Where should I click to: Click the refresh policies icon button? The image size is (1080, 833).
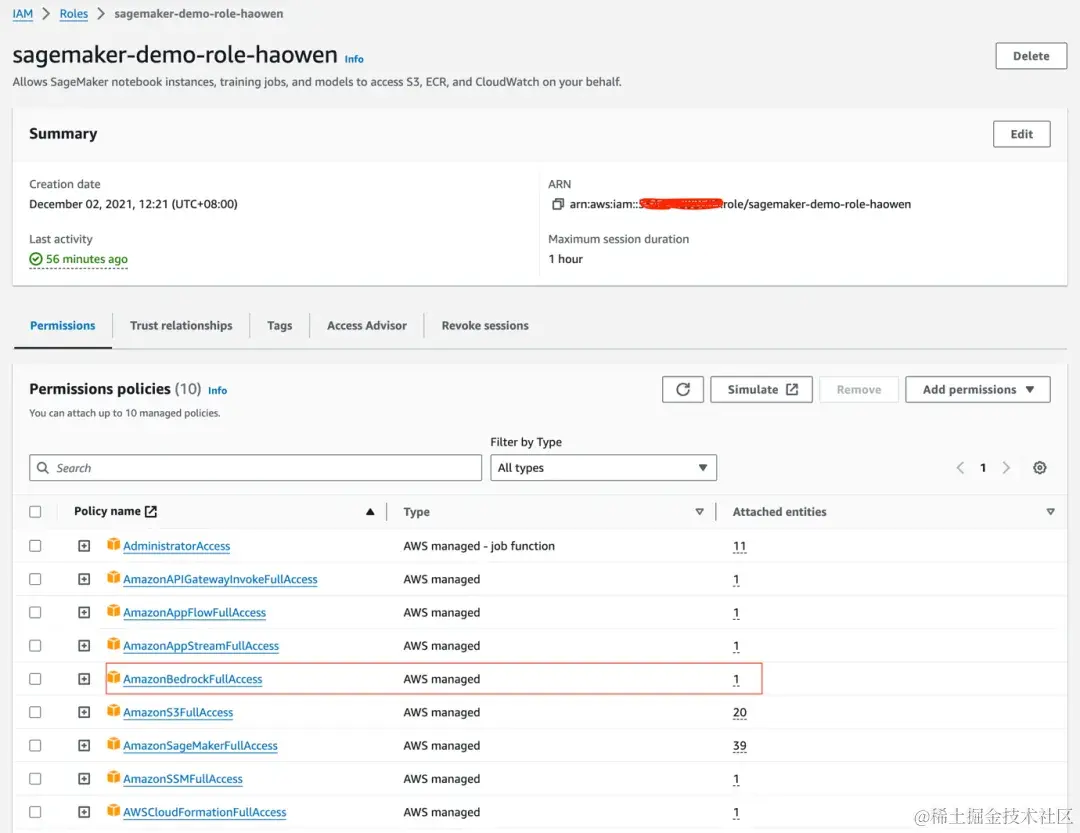pyautogui.click(x=683, y=389)
